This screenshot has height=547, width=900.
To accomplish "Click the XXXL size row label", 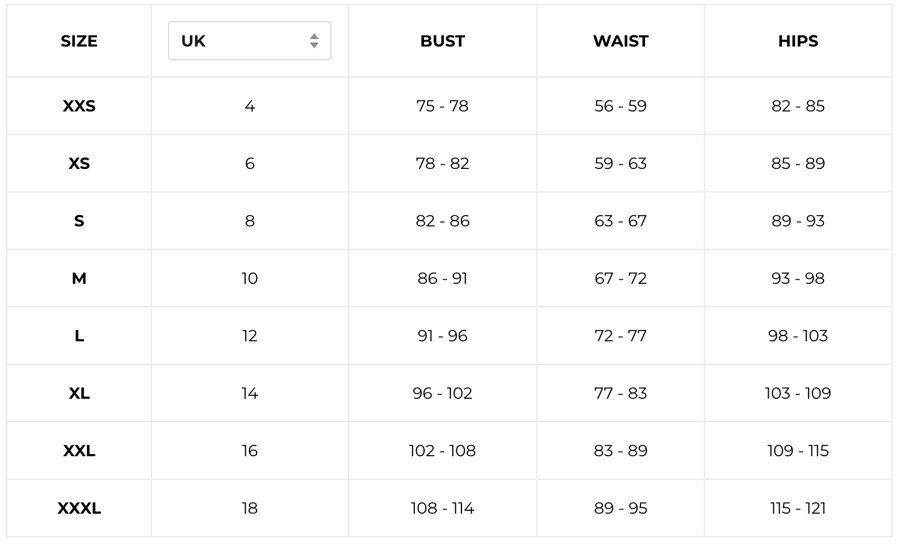I will click(79, 508).
